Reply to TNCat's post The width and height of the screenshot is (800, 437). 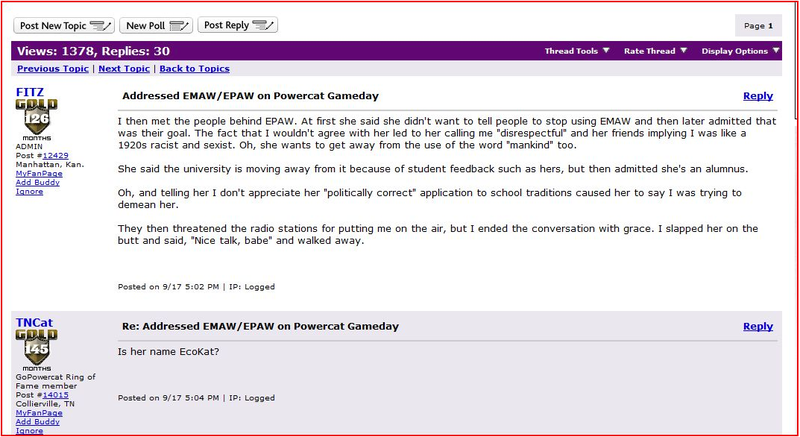click(758, 326)
